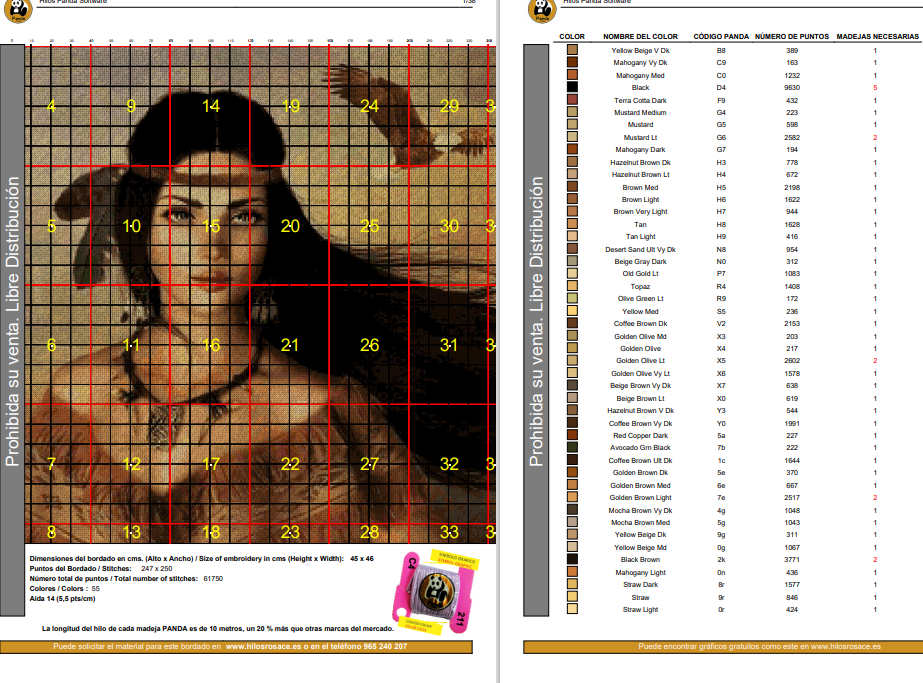Click the color name 'Coffee Brown Dk'
This screenshot has height=683, width=923.
[x=640, y=323]
